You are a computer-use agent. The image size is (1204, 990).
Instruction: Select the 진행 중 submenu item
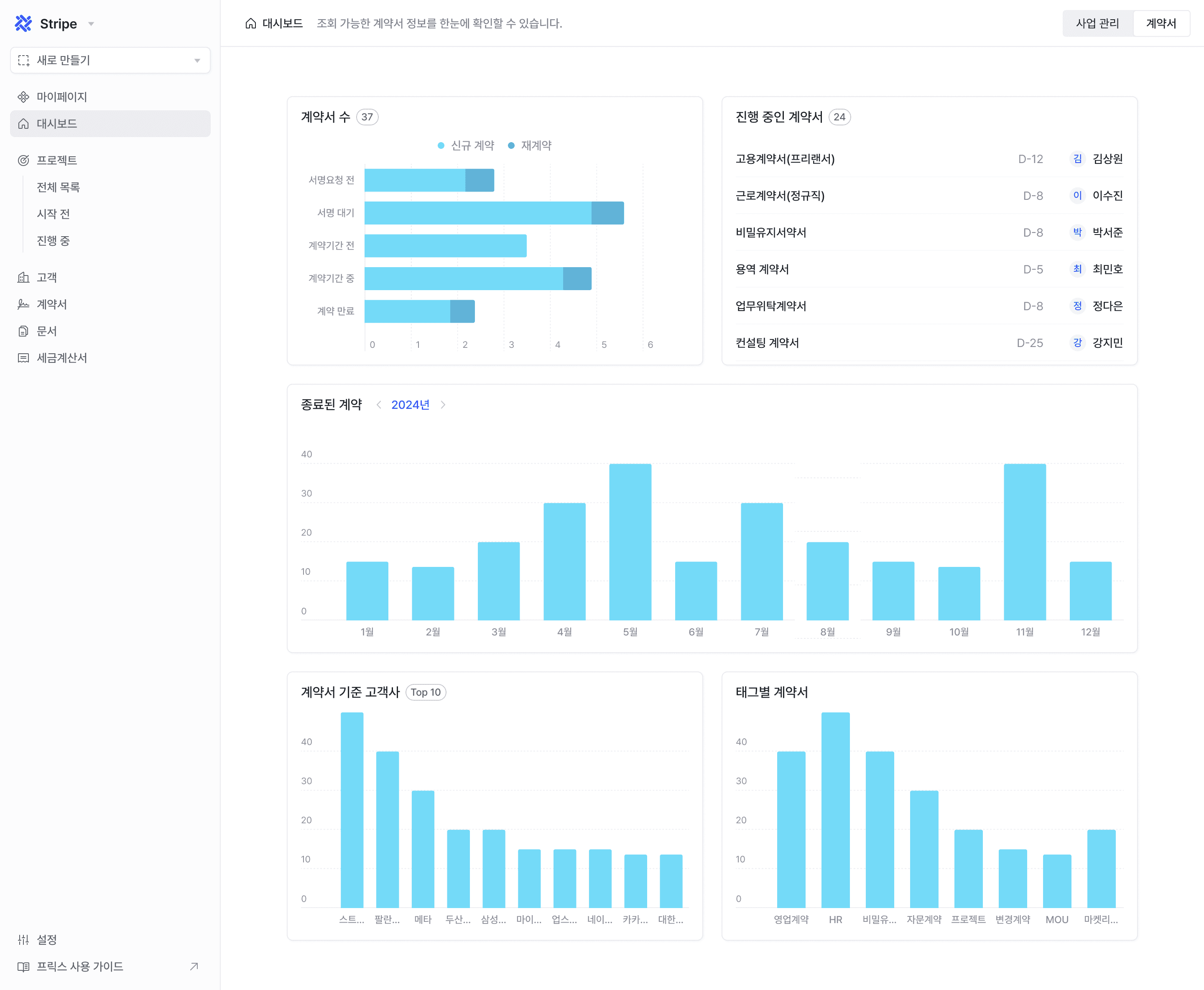pos(53,241)
